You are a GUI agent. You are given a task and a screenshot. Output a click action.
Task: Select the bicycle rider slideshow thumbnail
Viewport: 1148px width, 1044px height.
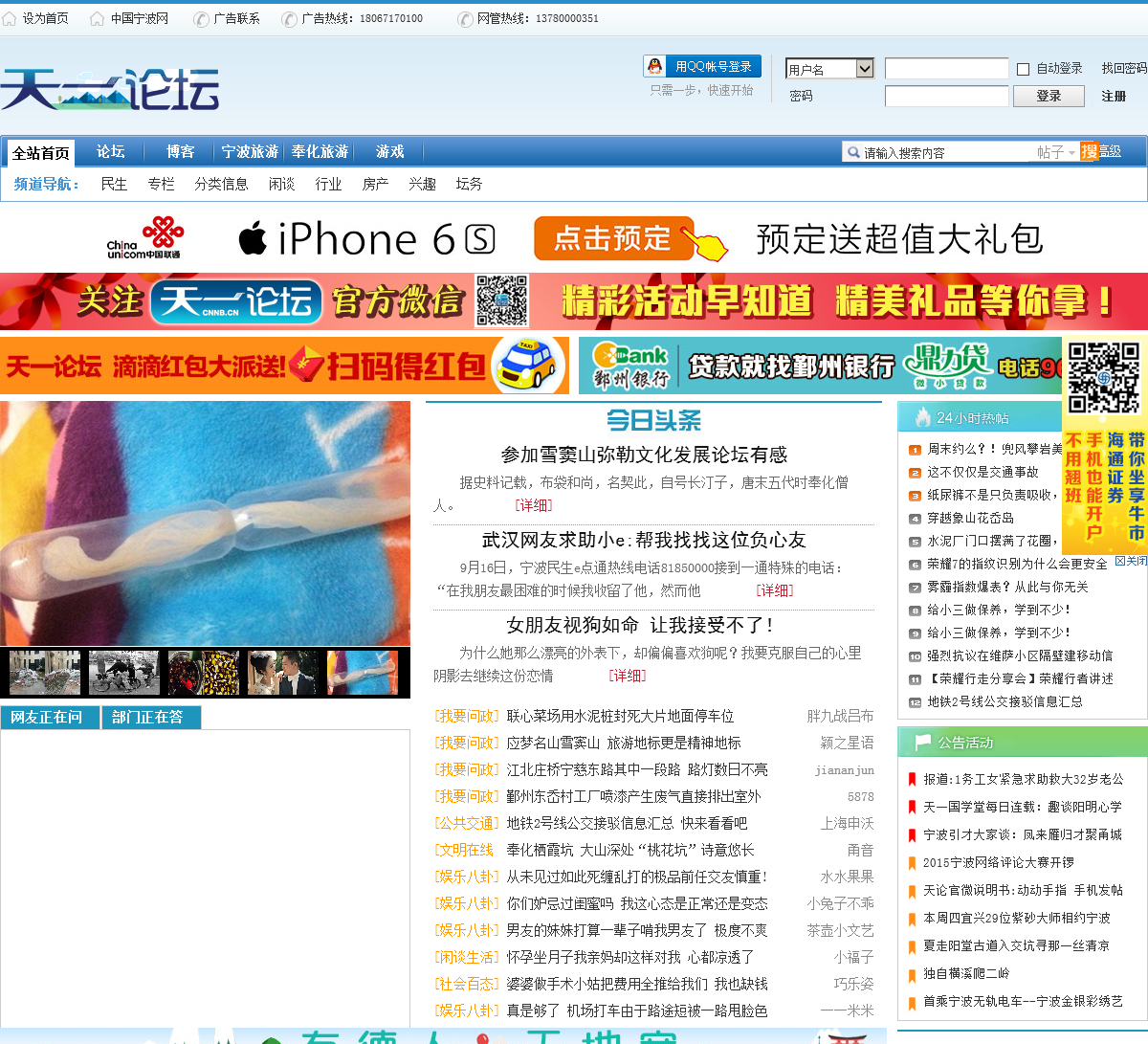point(124,673)
